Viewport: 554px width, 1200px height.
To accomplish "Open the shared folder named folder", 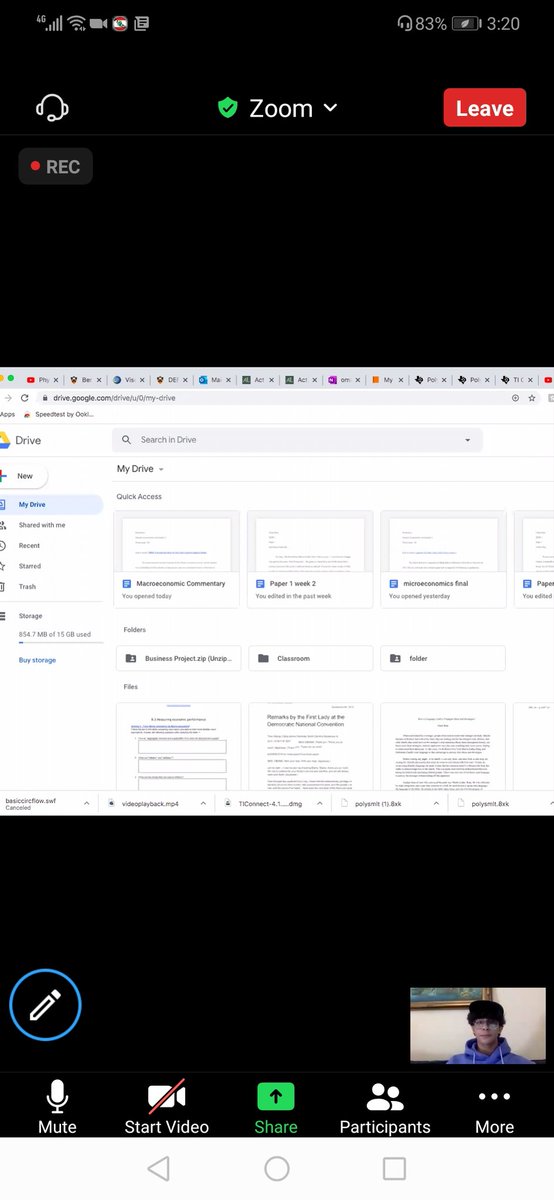I will pyautogui.click(x=443, y=658).
